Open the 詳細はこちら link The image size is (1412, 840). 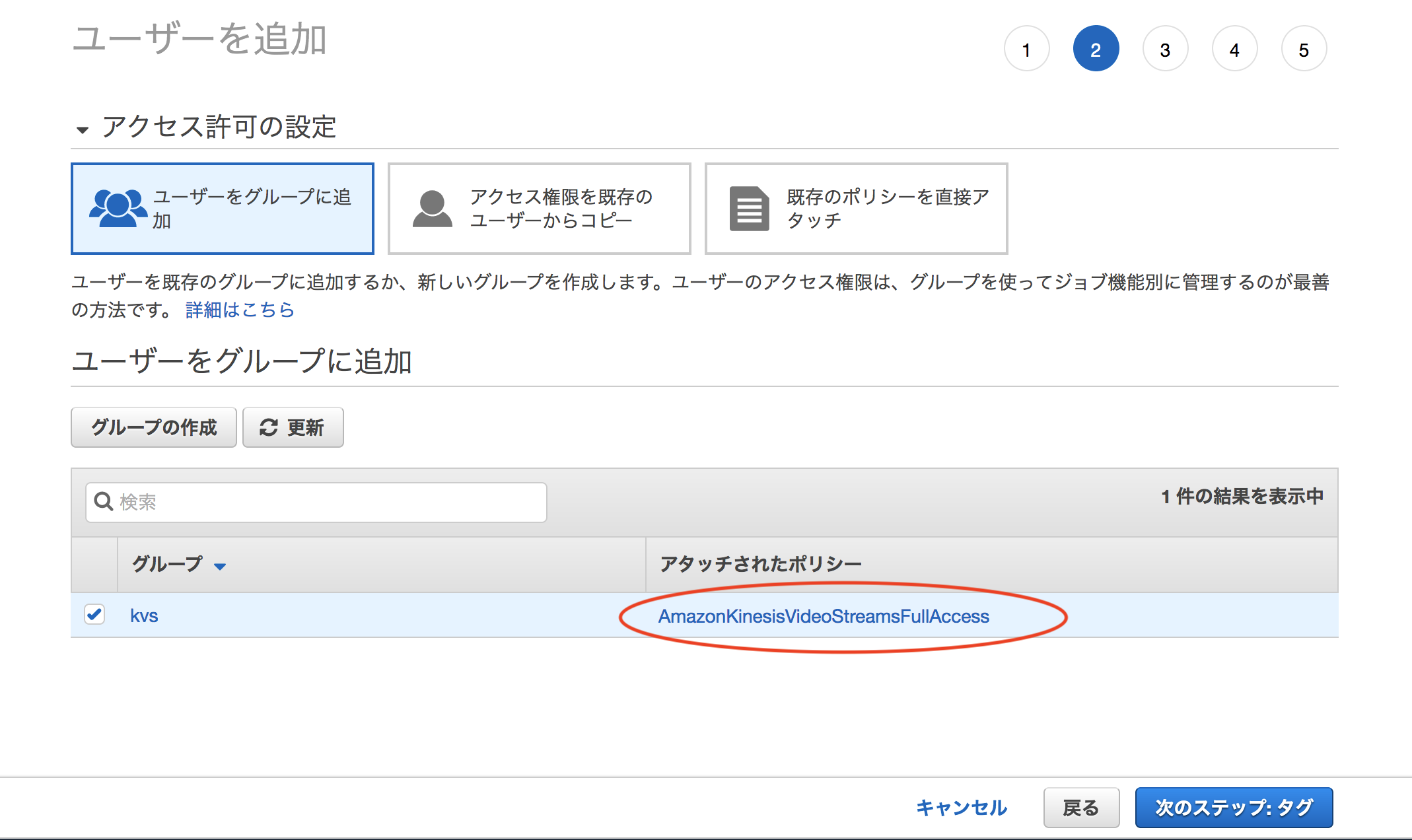[240, 310]
